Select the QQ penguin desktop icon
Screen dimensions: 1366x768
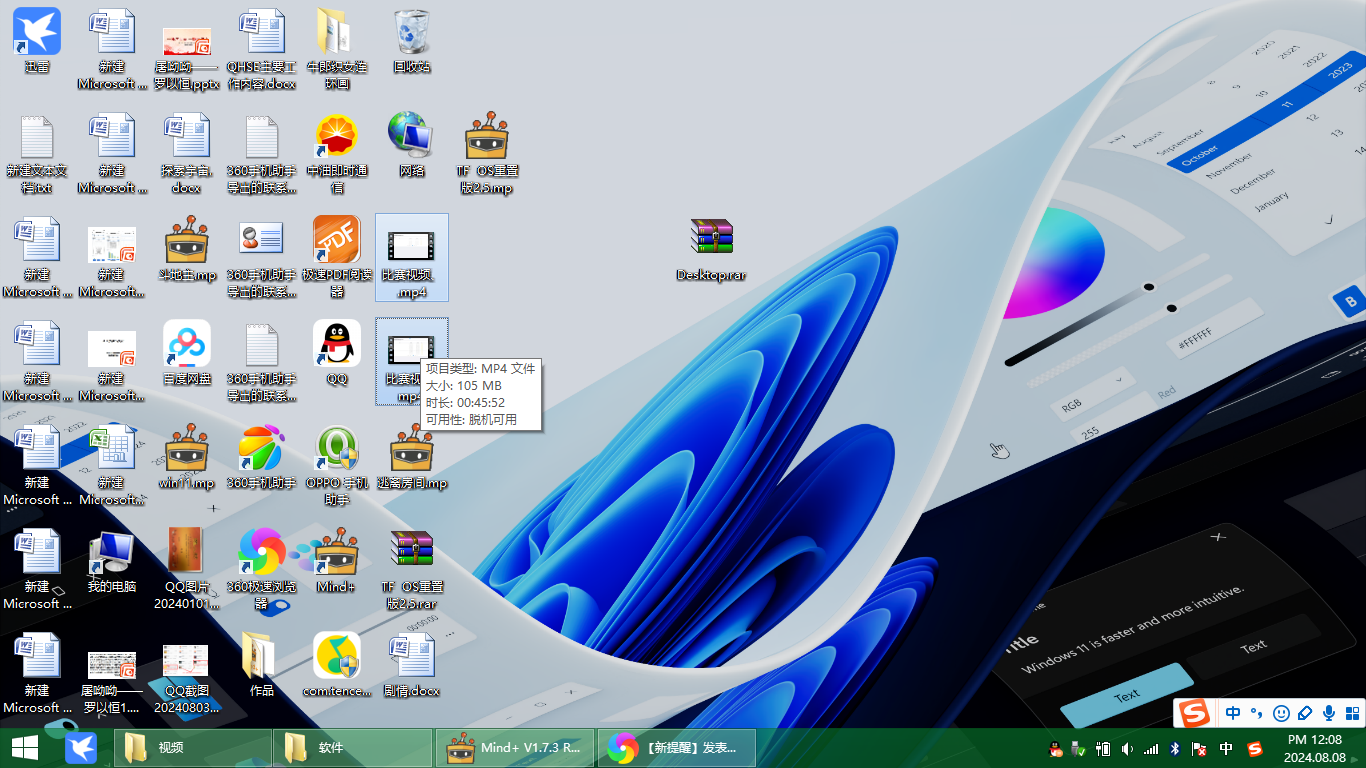(x=337, y=353)
